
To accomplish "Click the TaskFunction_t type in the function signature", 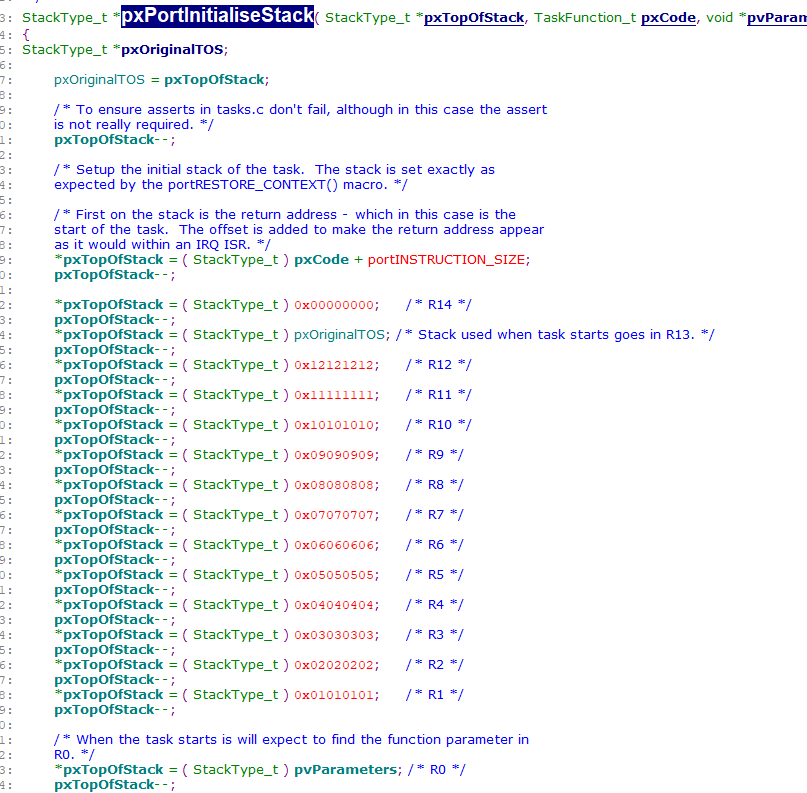I will 585,18.
